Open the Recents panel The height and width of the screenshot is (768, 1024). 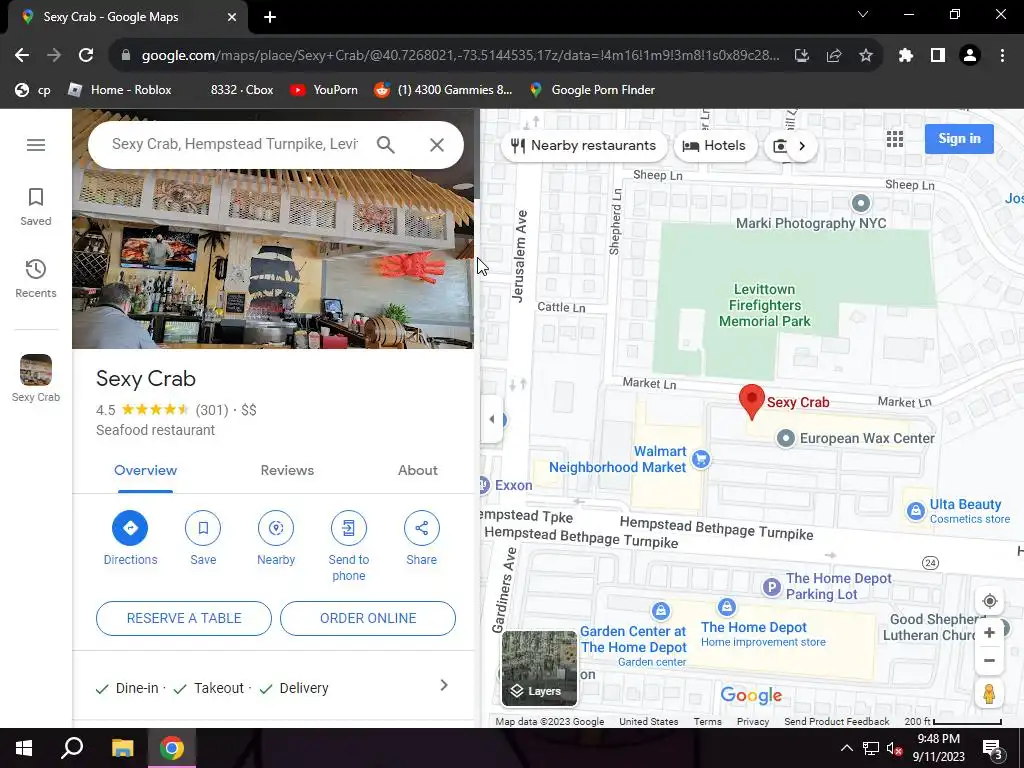(x=36, y=279)
